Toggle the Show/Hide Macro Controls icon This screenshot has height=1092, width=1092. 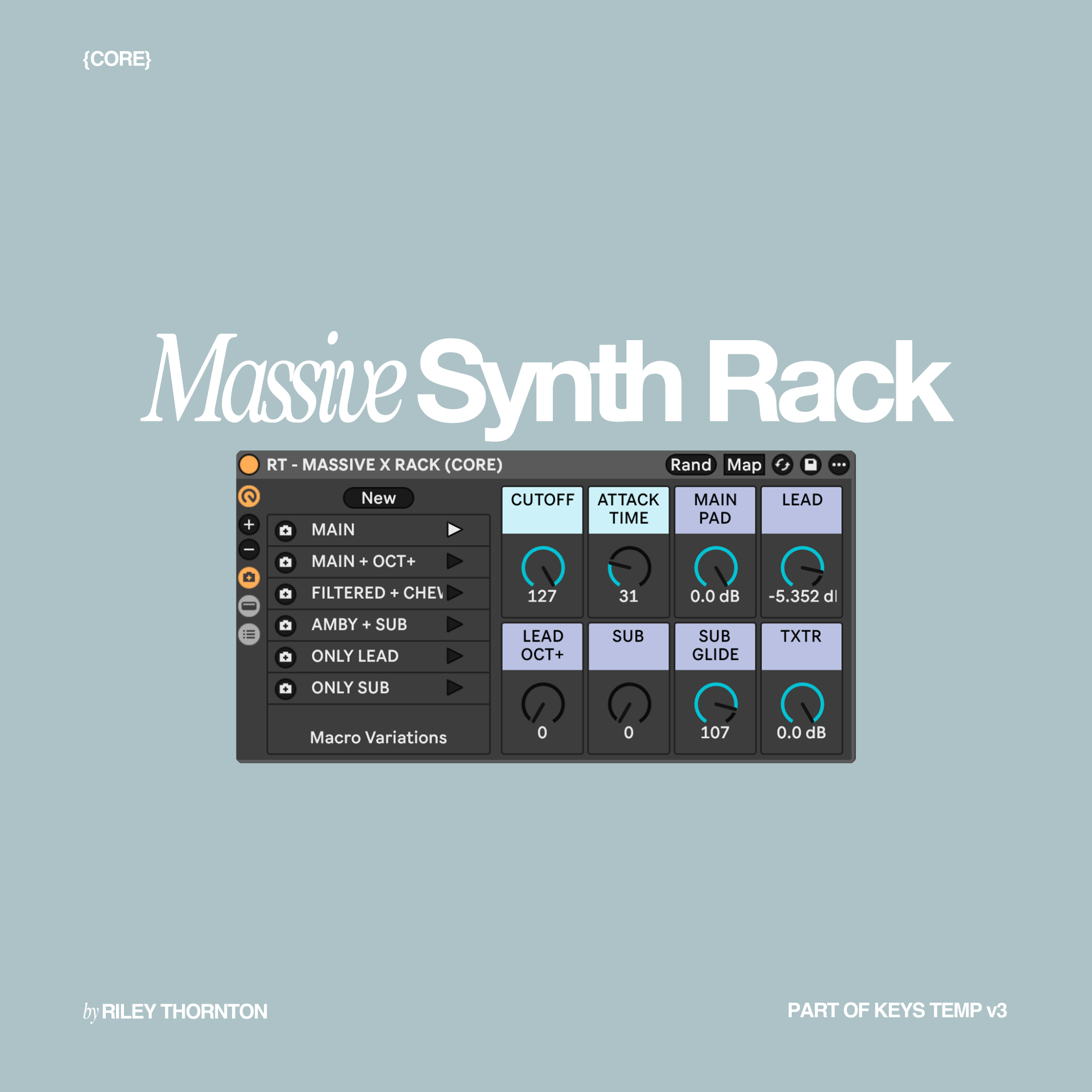coord(249,497)
